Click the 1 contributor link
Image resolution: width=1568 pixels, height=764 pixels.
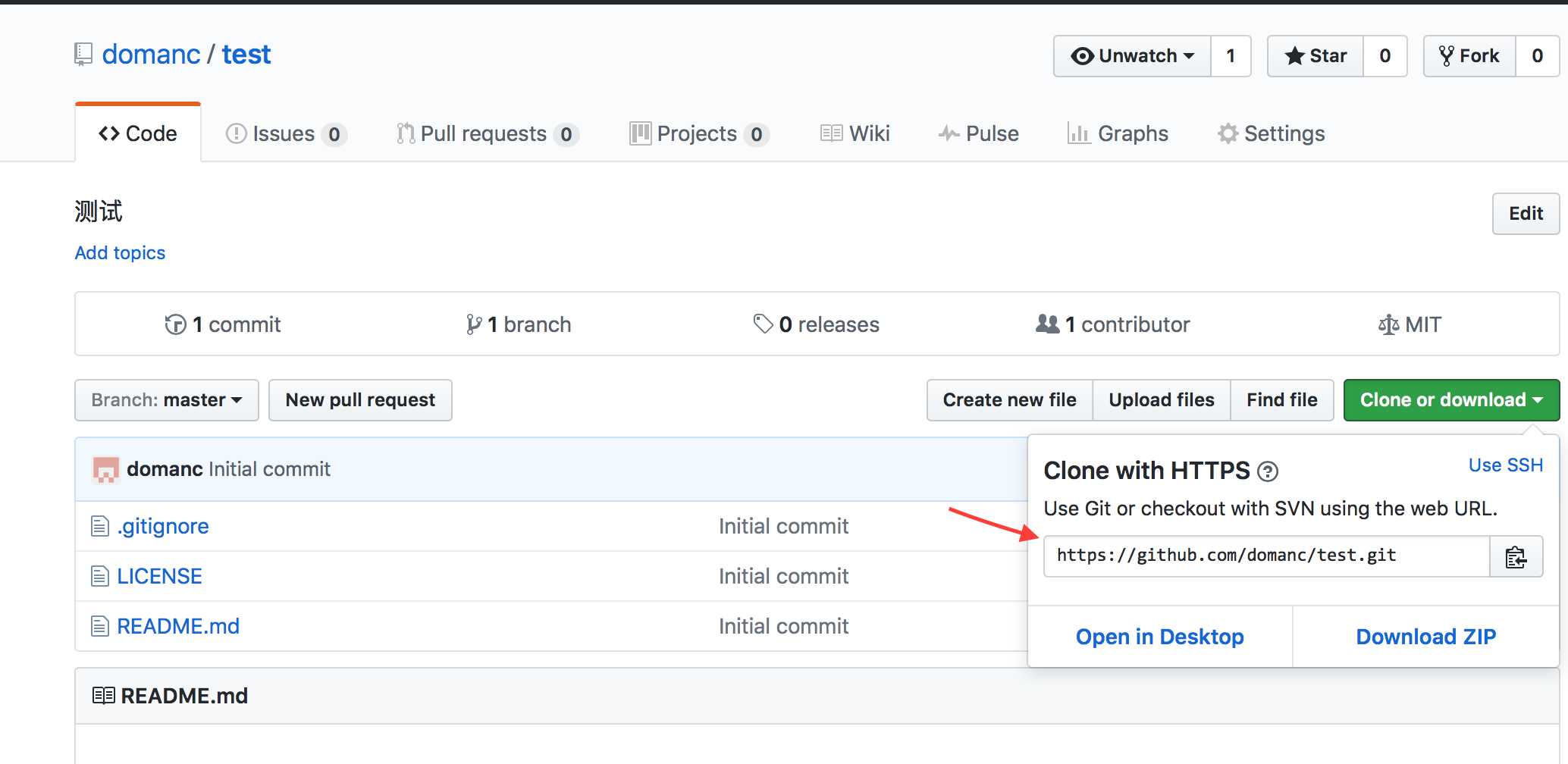click(x=1112, y=324)
